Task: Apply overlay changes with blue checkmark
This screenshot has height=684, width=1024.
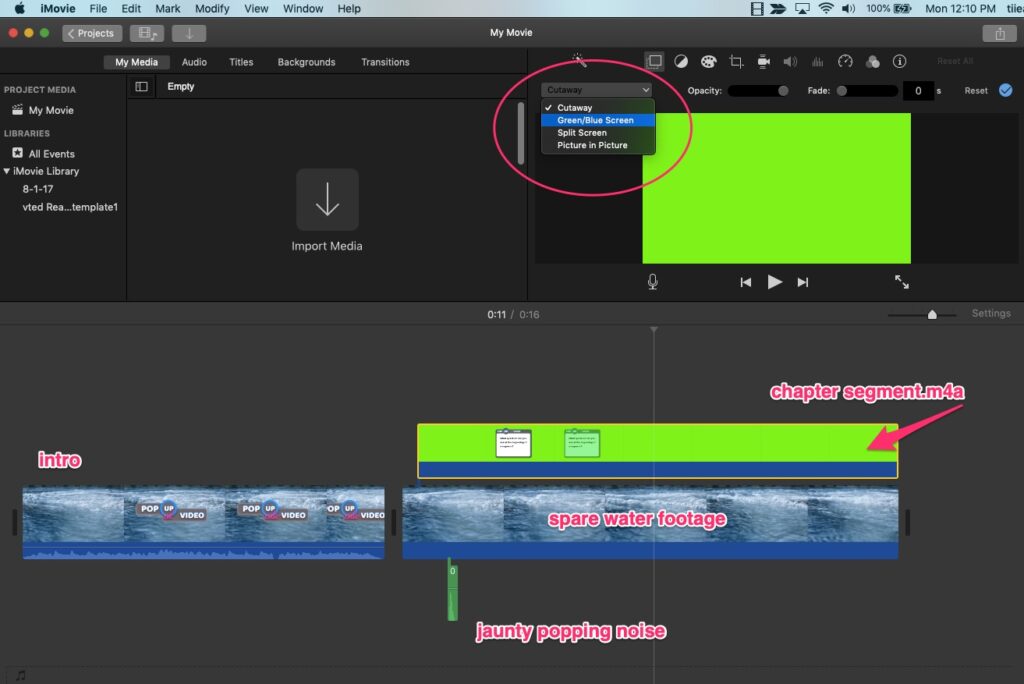Action: pos(1006,90)
